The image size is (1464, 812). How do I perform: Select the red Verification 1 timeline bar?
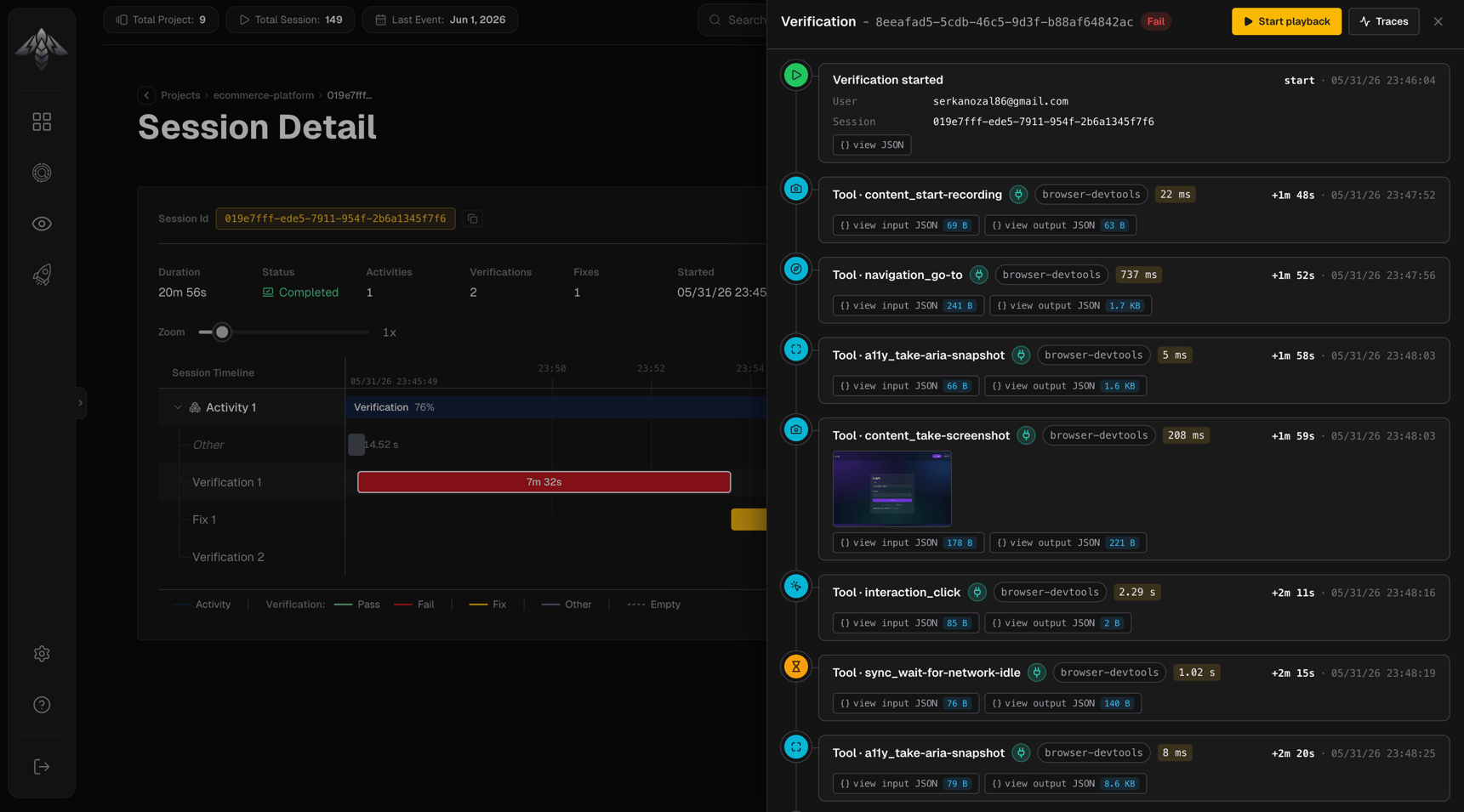544,482
